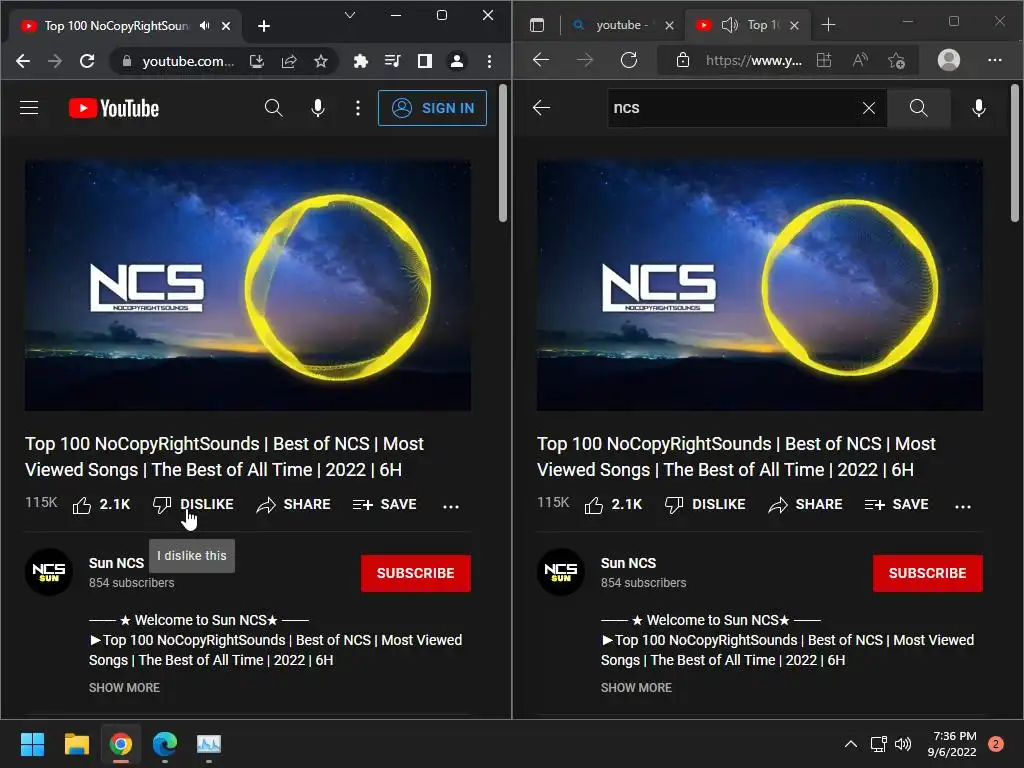Subscribe to Sun NCS in Edge window
Image resolution: width=1024 pixels, height=768 pixels.
click(x=927, y=573)
